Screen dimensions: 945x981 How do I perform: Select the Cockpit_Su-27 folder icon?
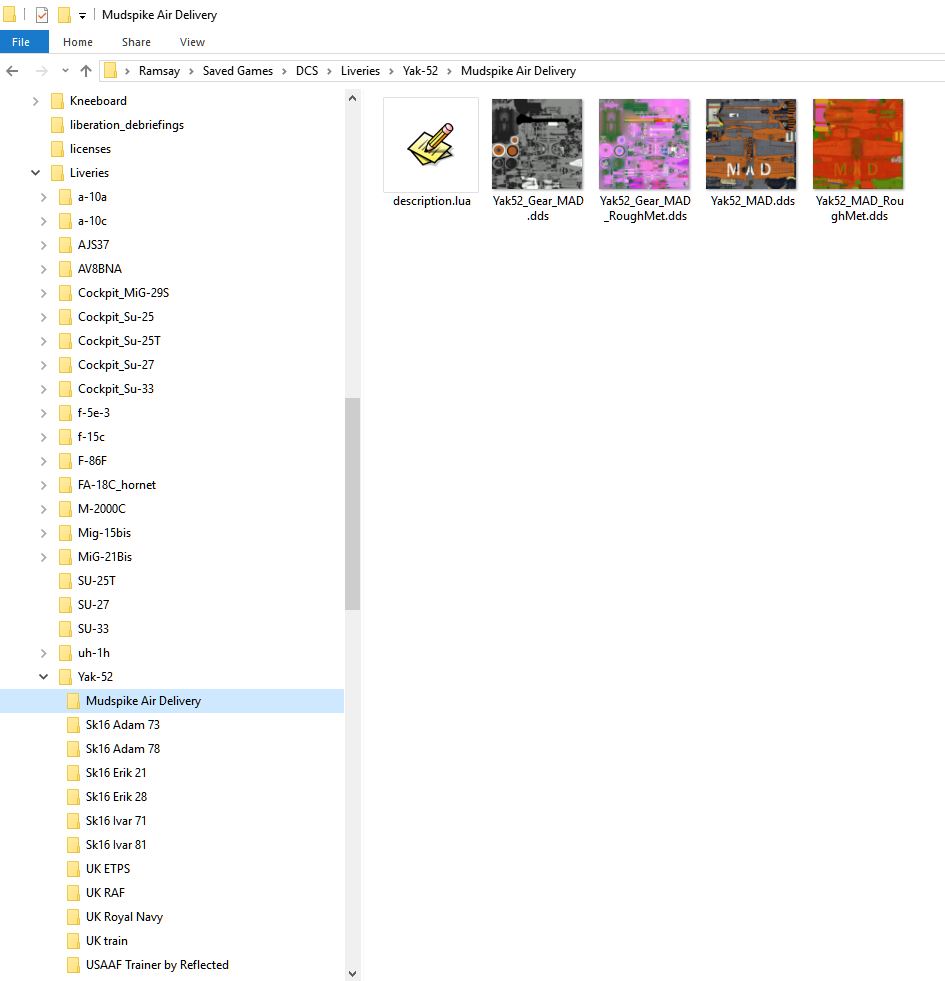tap(65, 365)
